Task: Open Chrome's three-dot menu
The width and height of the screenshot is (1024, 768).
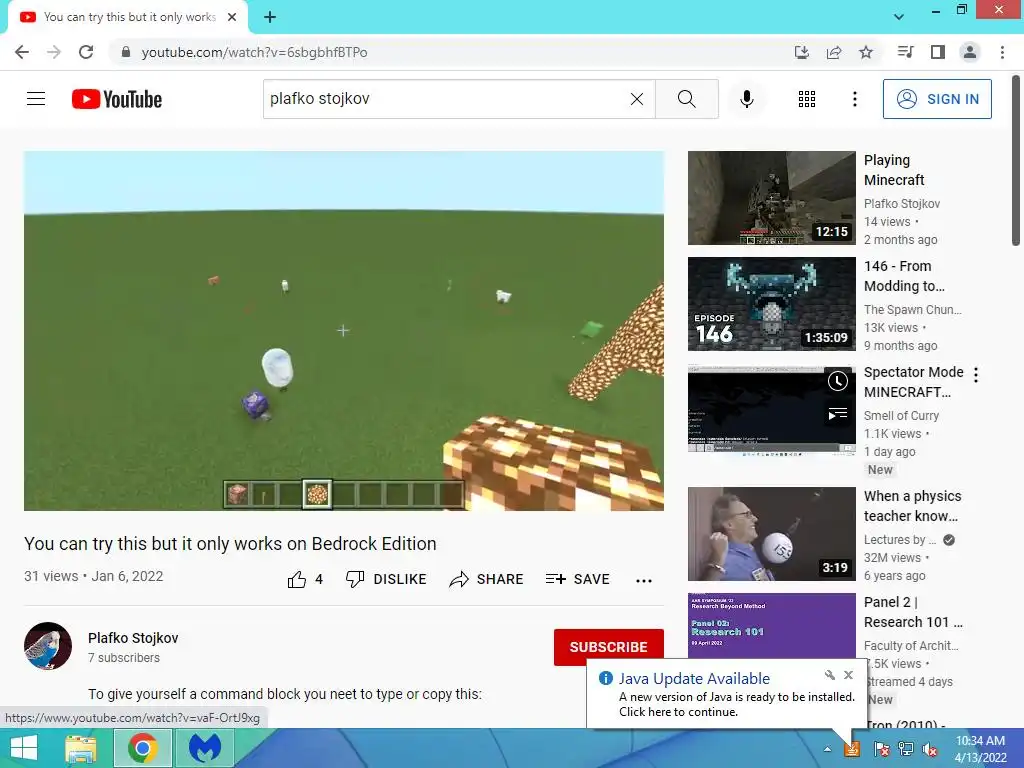Action: (x=1002, y=52)
